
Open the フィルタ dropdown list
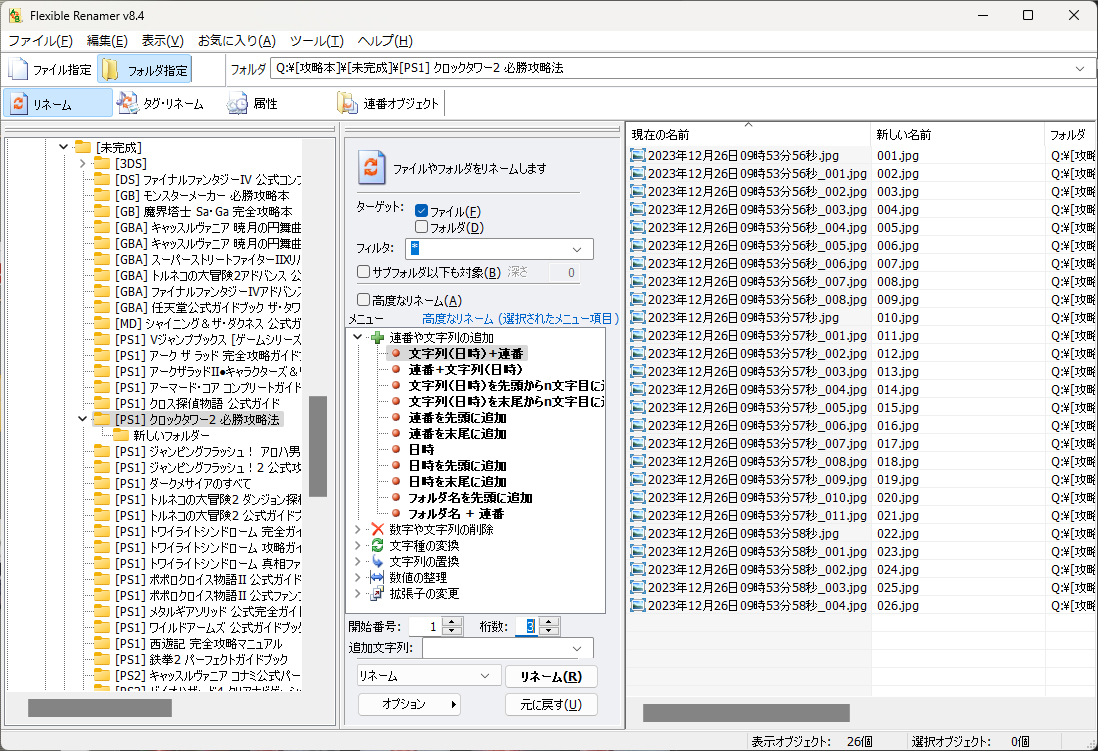click(577, 249)
